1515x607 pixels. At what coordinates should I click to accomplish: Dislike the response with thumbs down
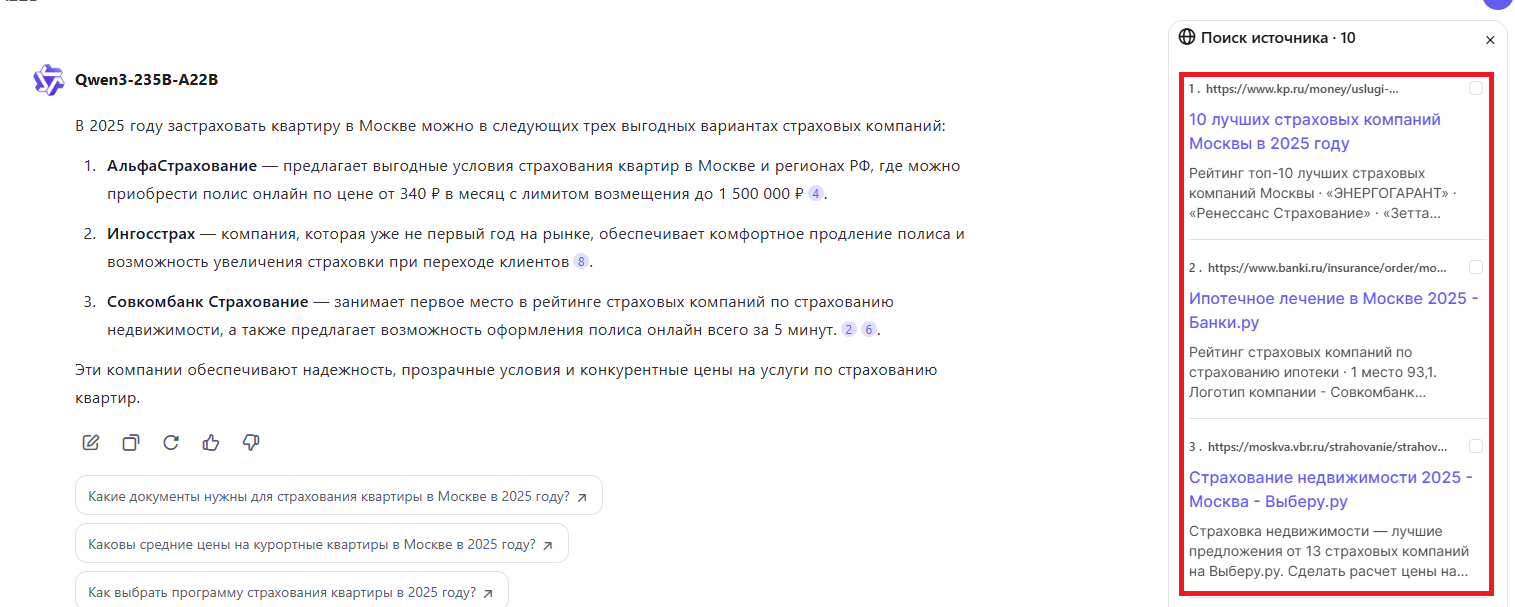[x=251, y=442]
